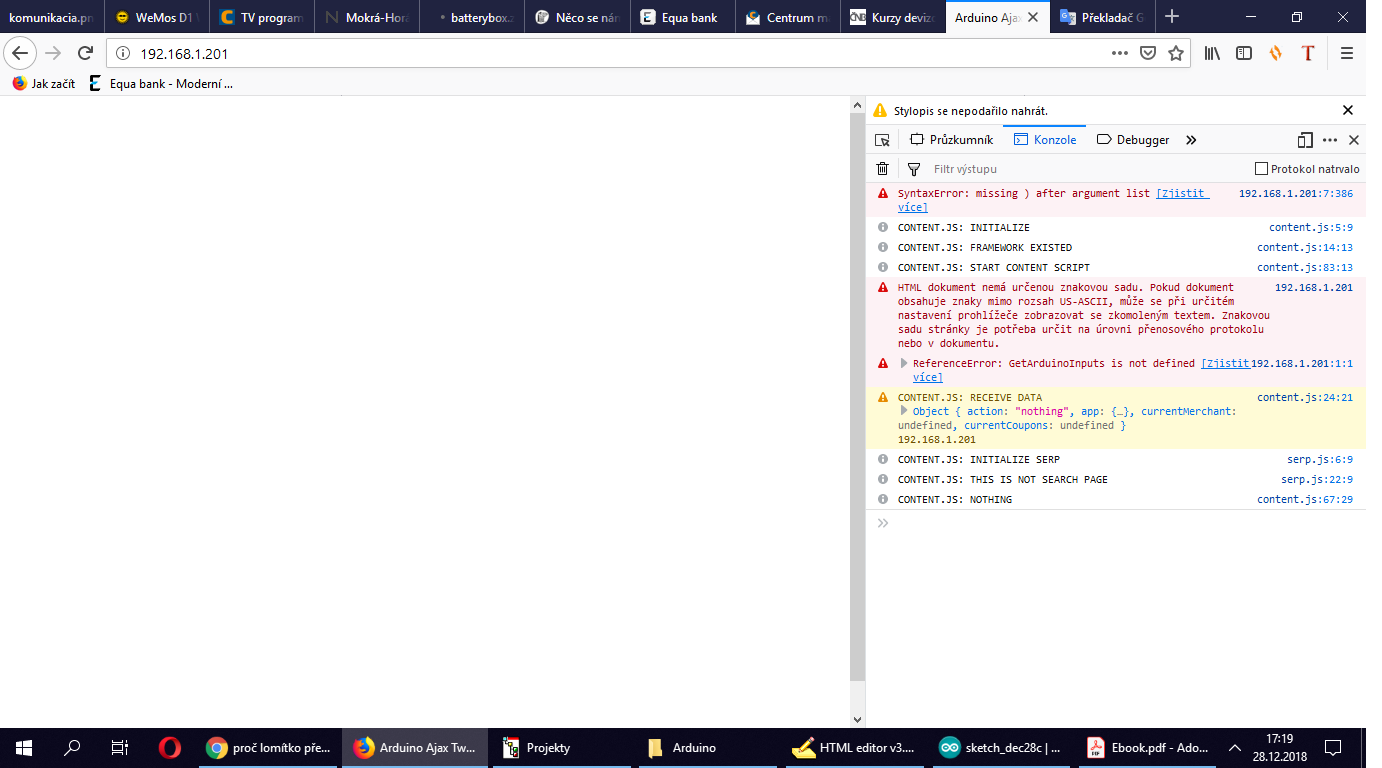Enable the Protokol natrvalo checkbox
The width and height of the screenshot is (1382, 768).
tap(1261, 169)
